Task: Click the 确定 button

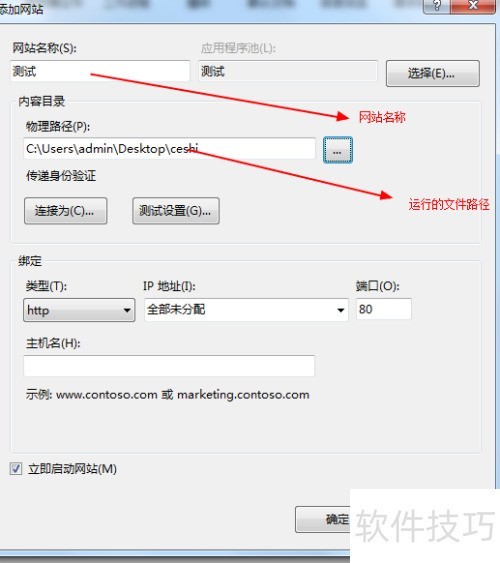Action: [x=322, y=519]
